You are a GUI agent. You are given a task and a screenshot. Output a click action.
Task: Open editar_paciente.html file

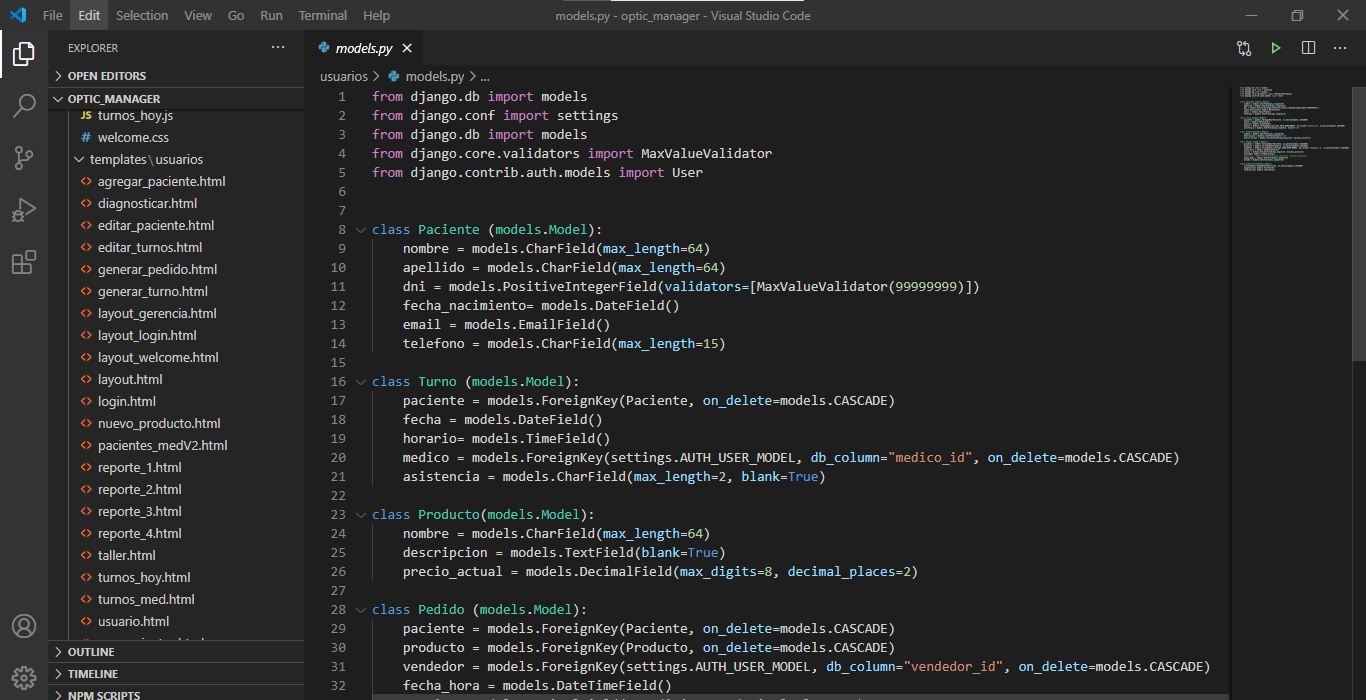(156, 226)
